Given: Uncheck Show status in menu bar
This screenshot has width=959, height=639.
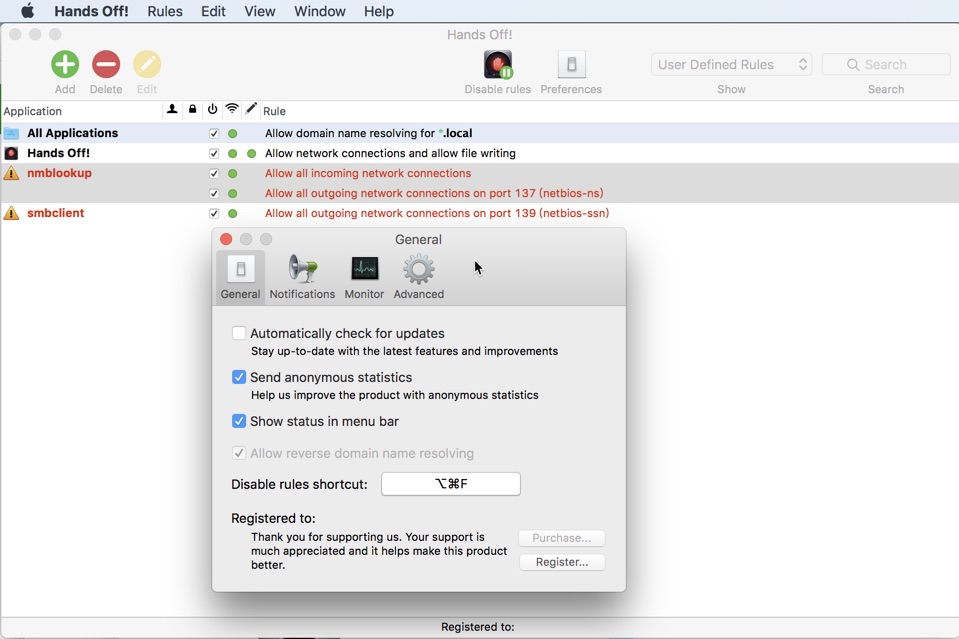Looking at the screenshot, I should [x=238, y=421].
